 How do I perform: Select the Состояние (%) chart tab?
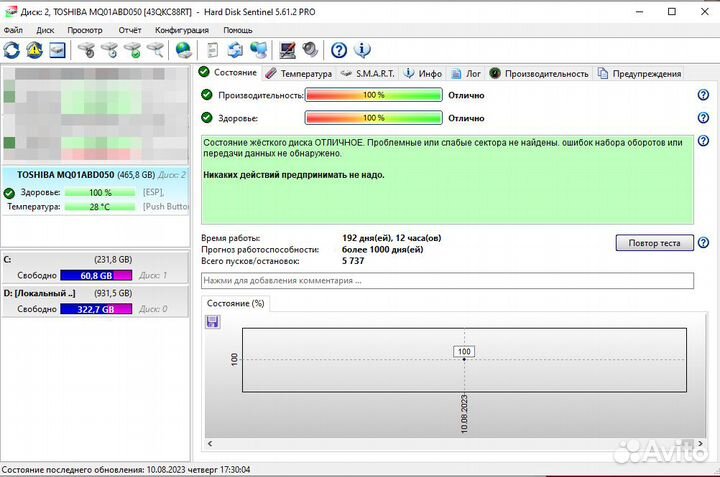(236, 303)
